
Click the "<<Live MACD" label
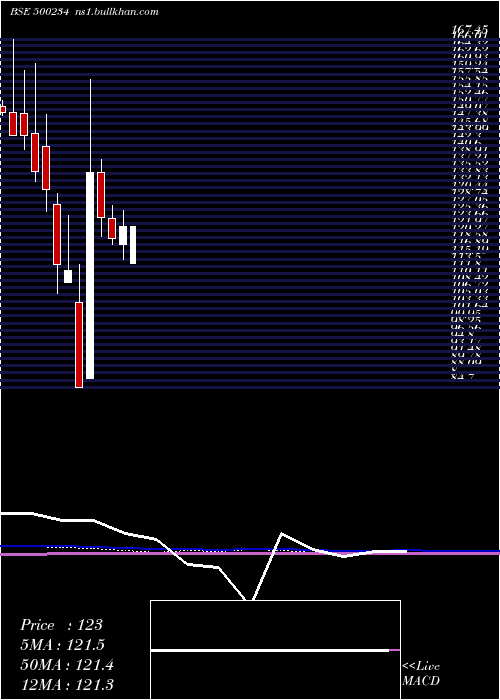(x=421, y=674)
